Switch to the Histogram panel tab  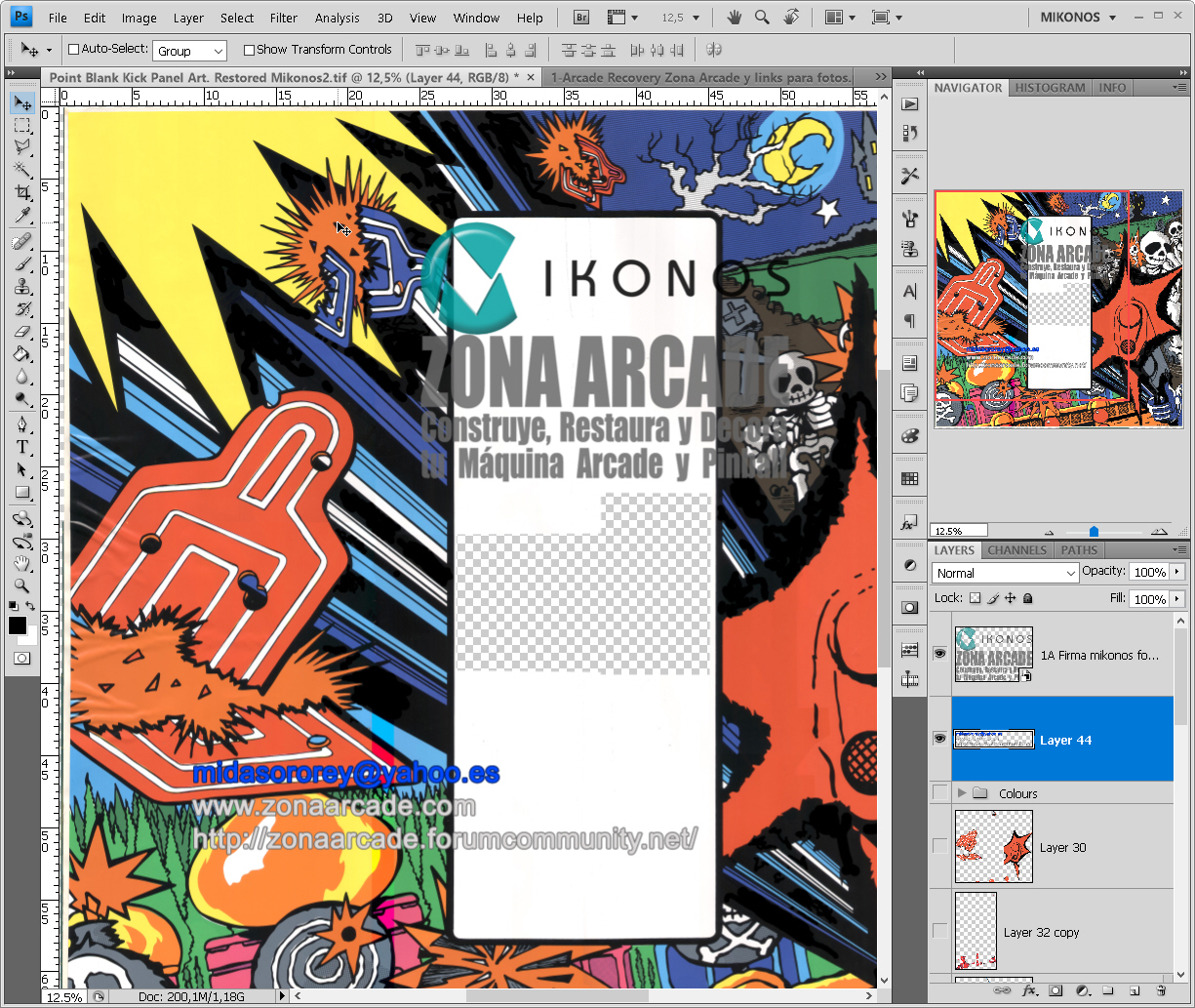click(1050, 88)
